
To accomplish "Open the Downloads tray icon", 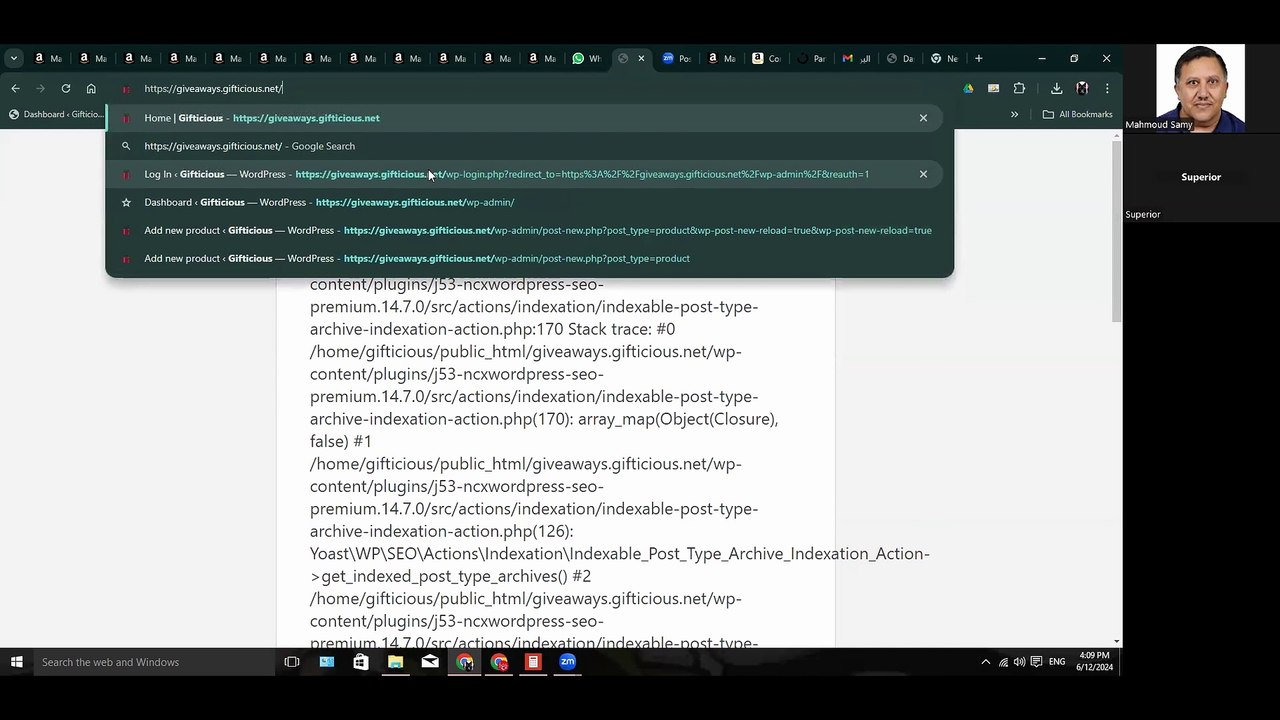I will (1056, 88).
